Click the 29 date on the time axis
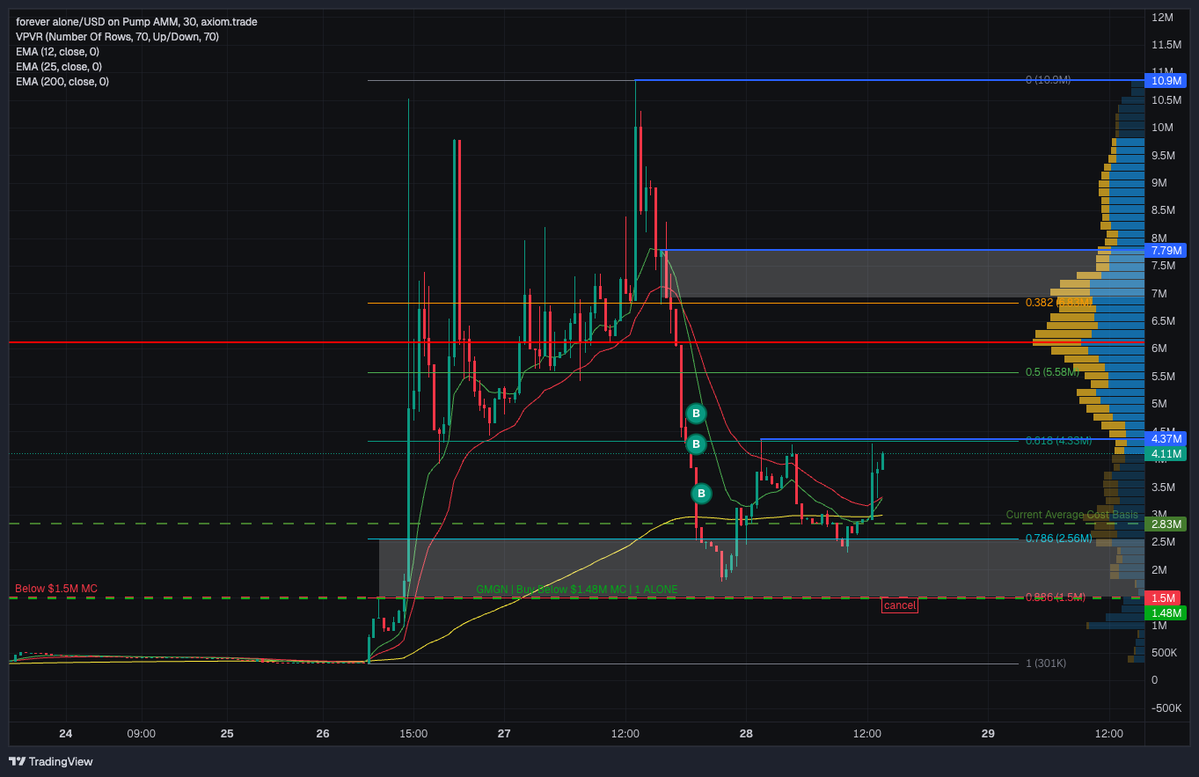 pos(988,733)
